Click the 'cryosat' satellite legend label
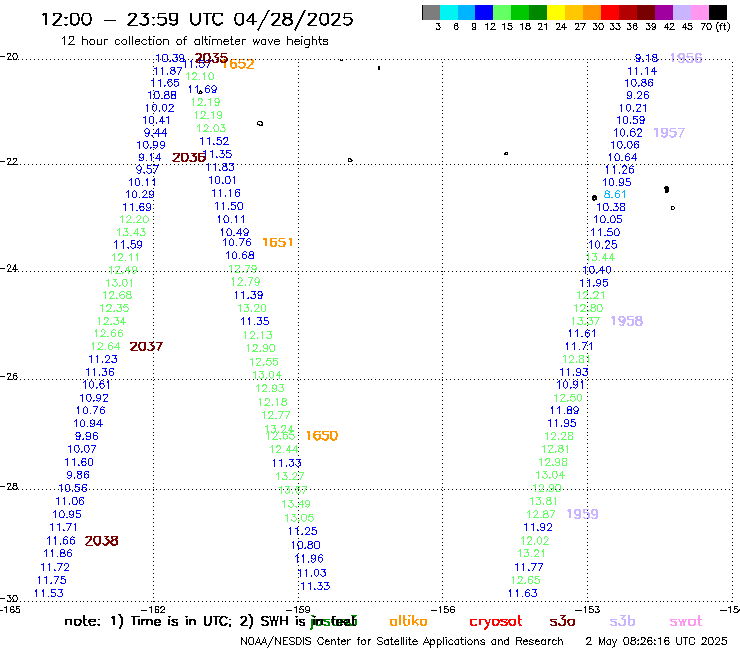 496,622
